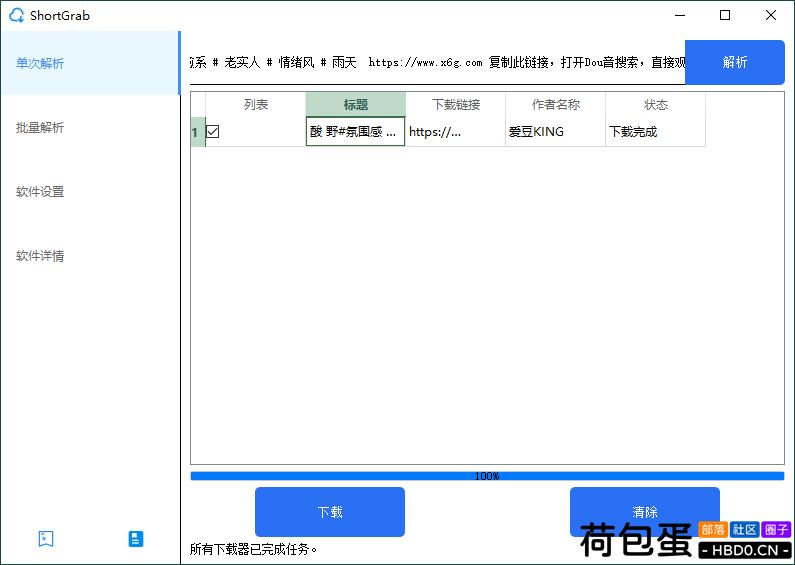Click the author cell 爱豆KING
Image resolution: width=795 pixels, height=565 pixels.
point(555,132)
